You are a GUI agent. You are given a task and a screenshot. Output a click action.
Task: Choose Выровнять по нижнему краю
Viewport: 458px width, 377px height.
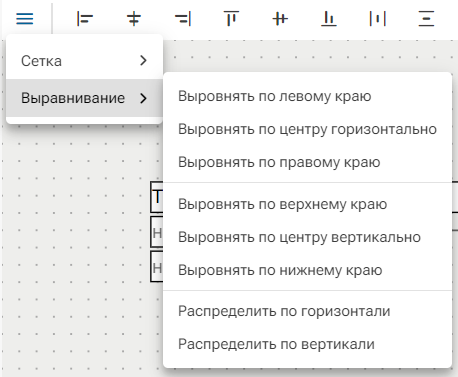307,270
